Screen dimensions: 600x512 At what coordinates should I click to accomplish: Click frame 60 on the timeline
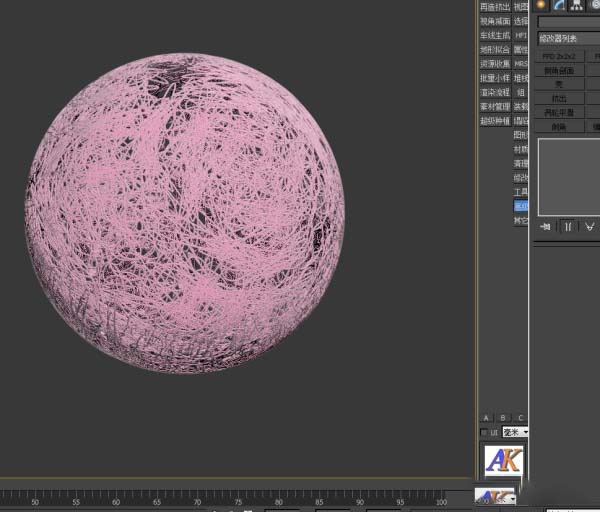click(x=116, y=502)
